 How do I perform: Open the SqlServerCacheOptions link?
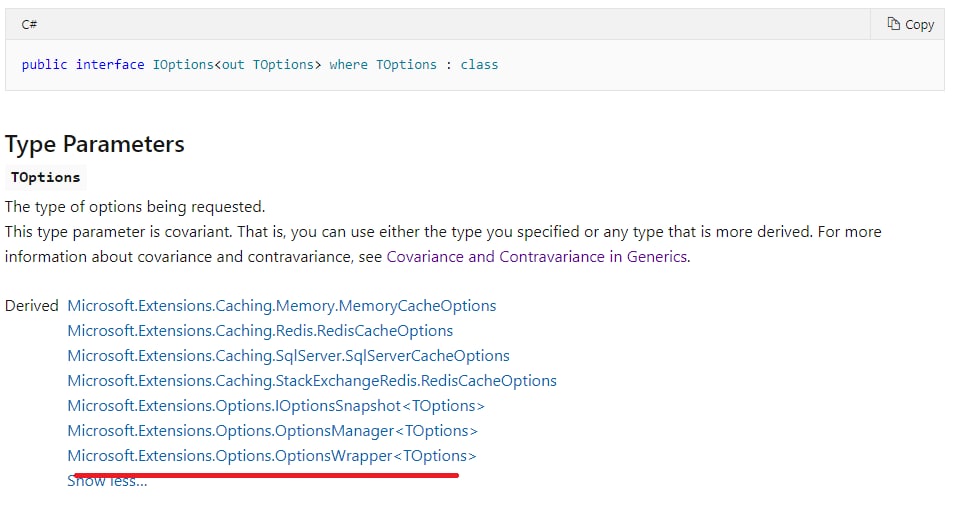tap(288, 356)
